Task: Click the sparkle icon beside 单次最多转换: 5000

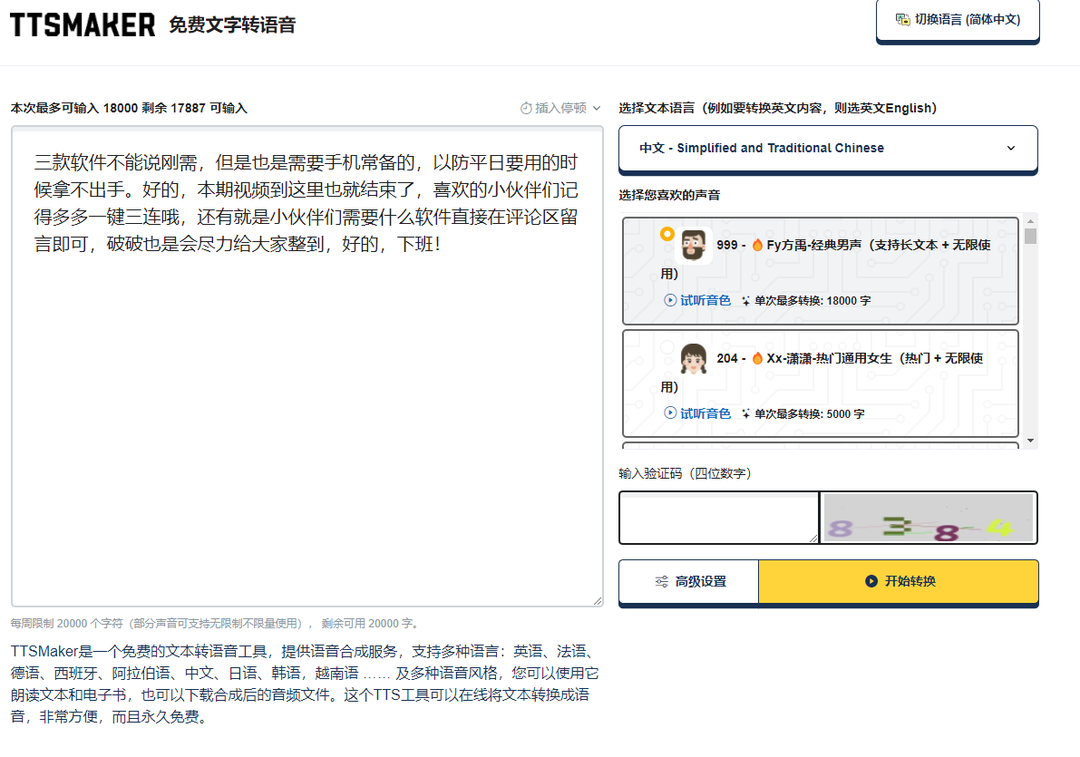Action: pyautogui.click(x=746, y=414)
